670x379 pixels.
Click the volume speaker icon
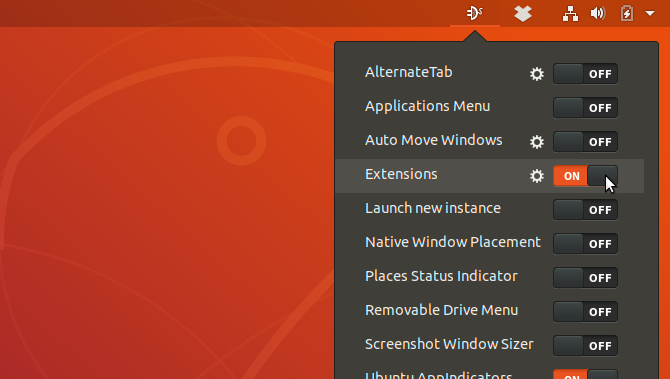tap(598, 14)
